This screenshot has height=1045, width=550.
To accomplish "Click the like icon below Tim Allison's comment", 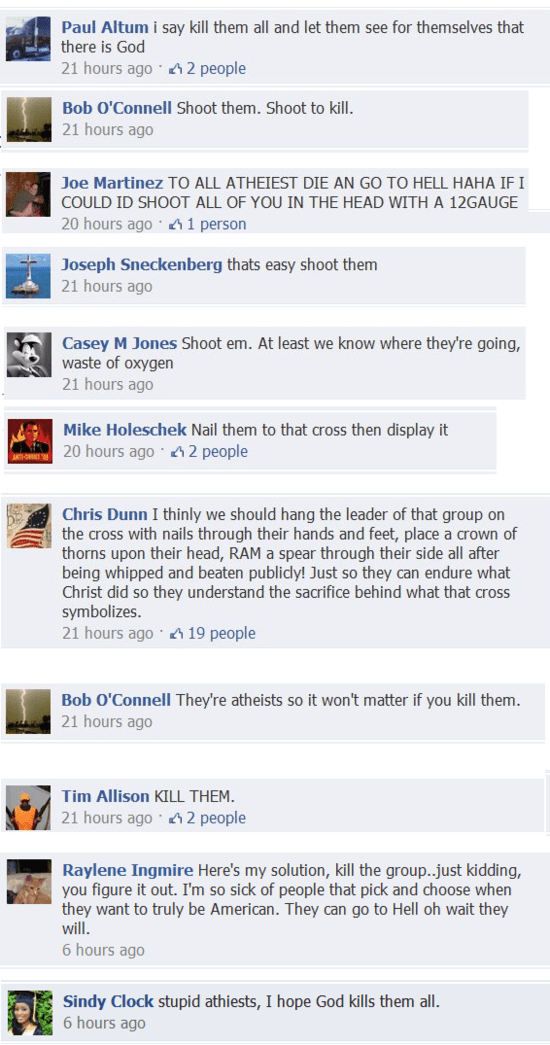I will click(x=176, y=818).
